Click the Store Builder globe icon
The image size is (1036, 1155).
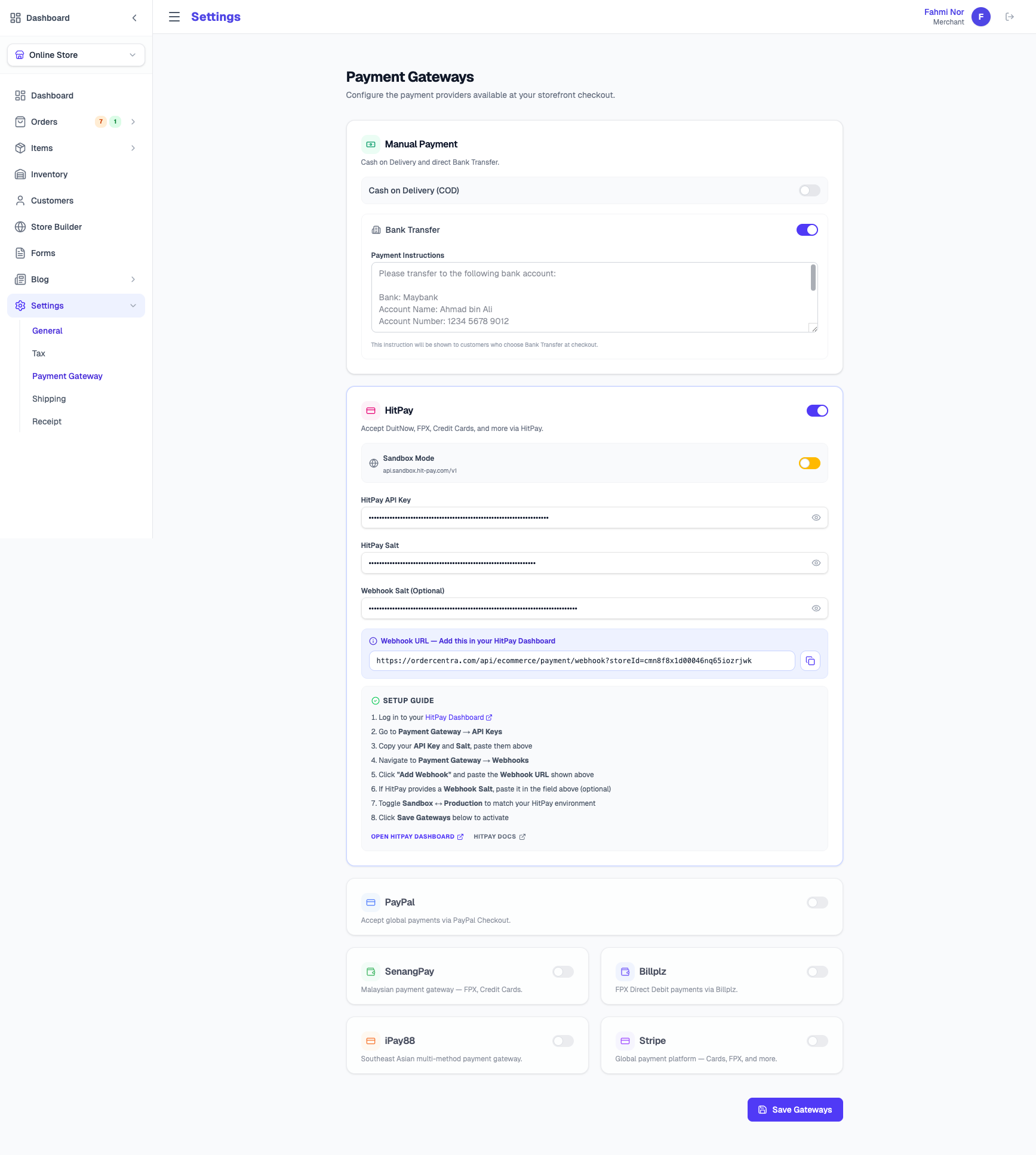tap(20, 227)
